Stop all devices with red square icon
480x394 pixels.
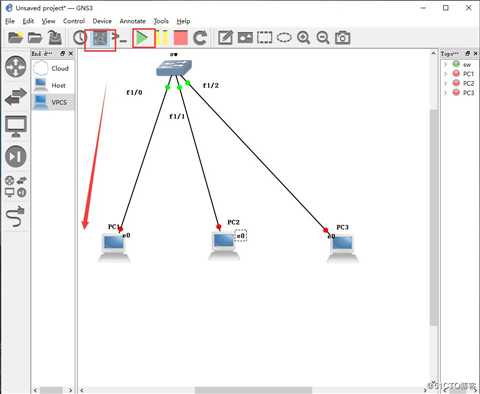click(x=181, y=38)
